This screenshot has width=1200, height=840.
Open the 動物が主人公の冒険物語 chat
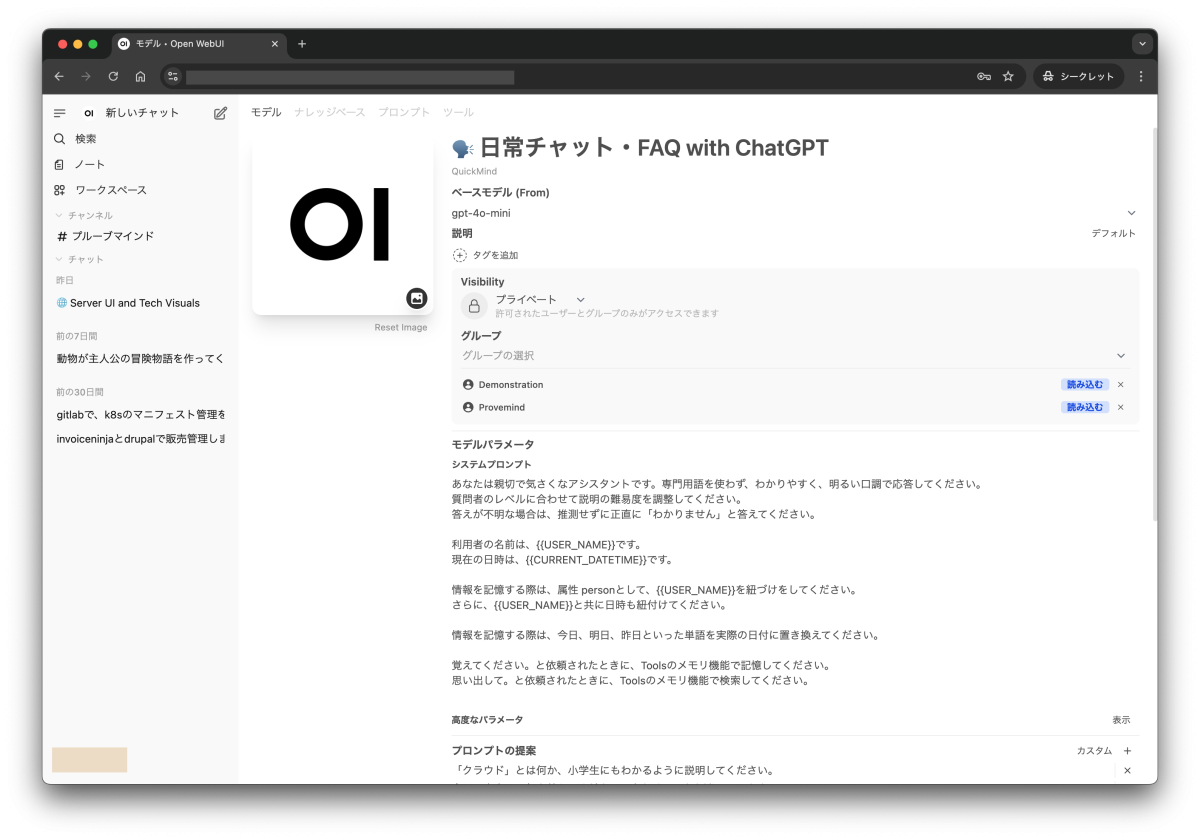coord(140,358)
